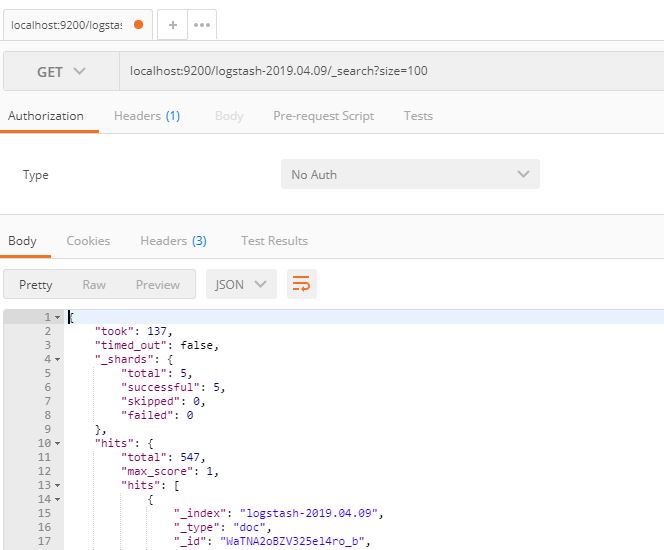Viewport: 664px width, 550px height.
Task: Switch to Preview response view
Action: 158,285
